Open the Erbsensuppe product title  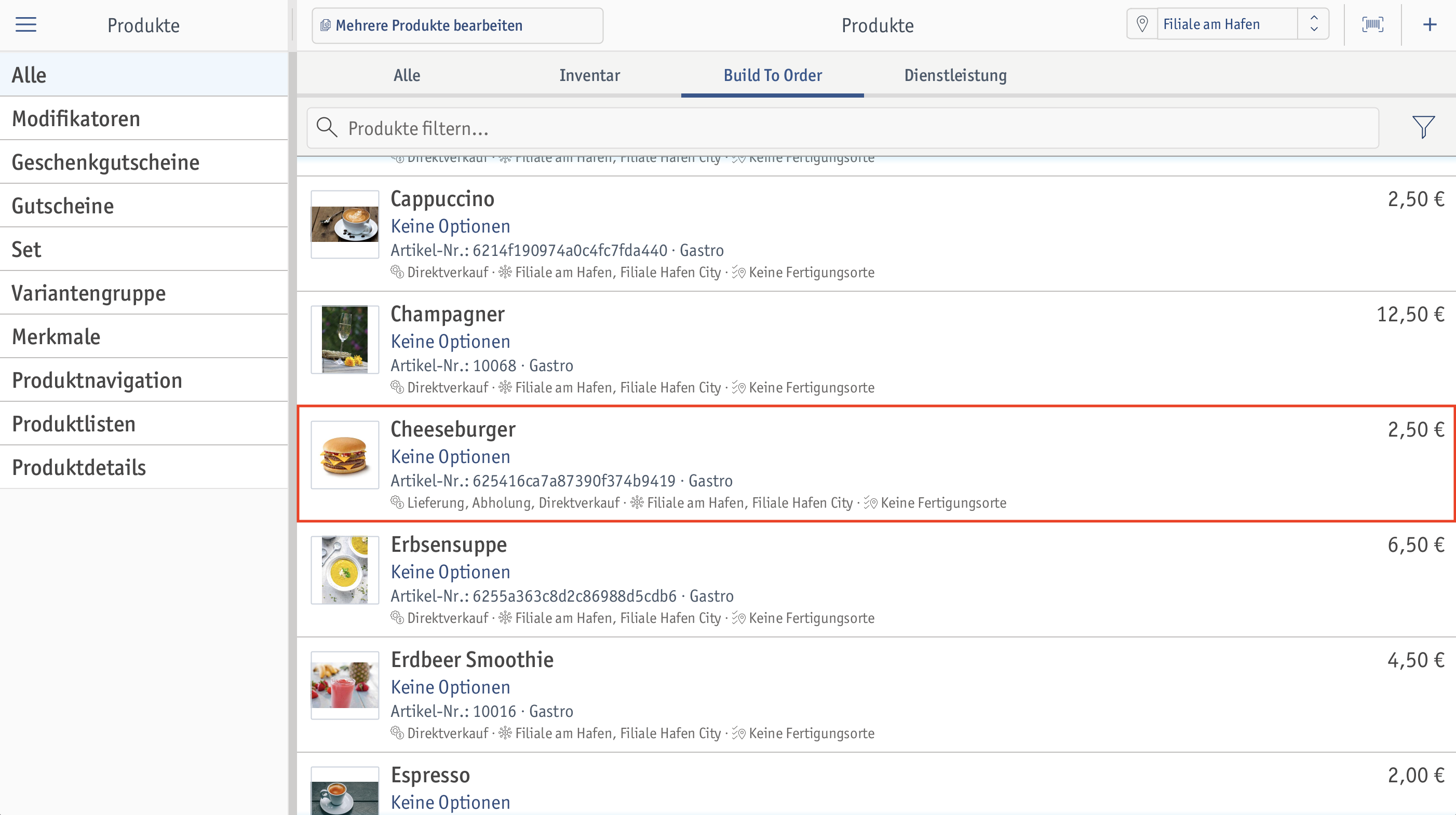click(x=449, y=545)
